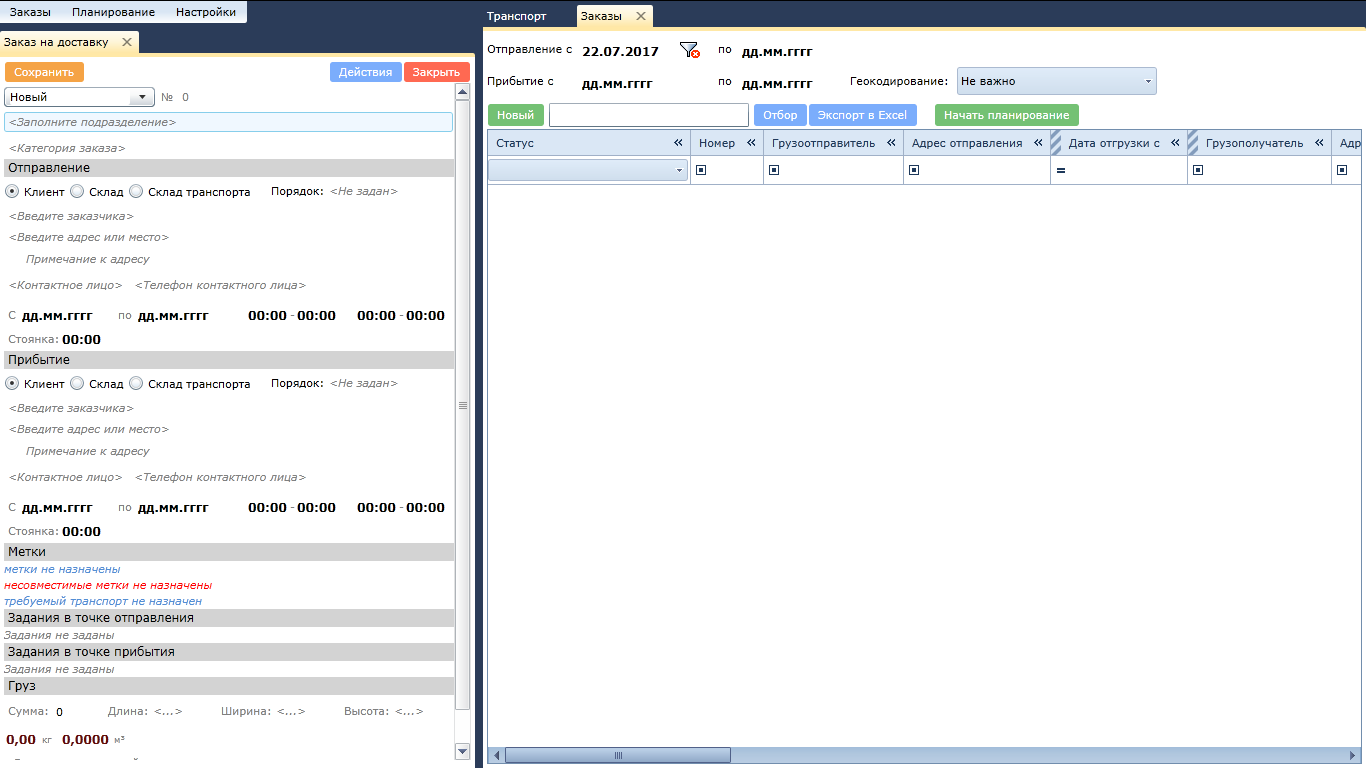Select the Заказ на доставку tab
The image size is (1366, 768).
point(56,42)
